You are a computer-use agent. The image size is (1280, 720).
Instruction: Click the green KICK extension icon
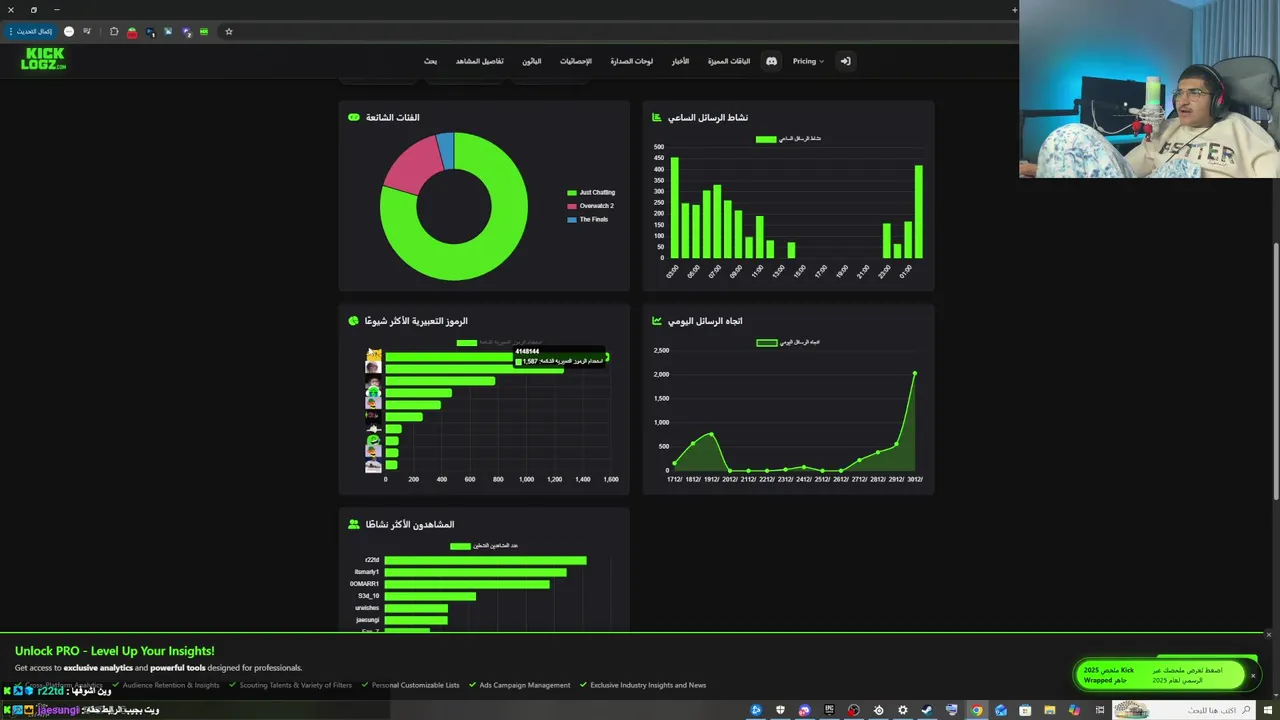(x=204, y=31)
